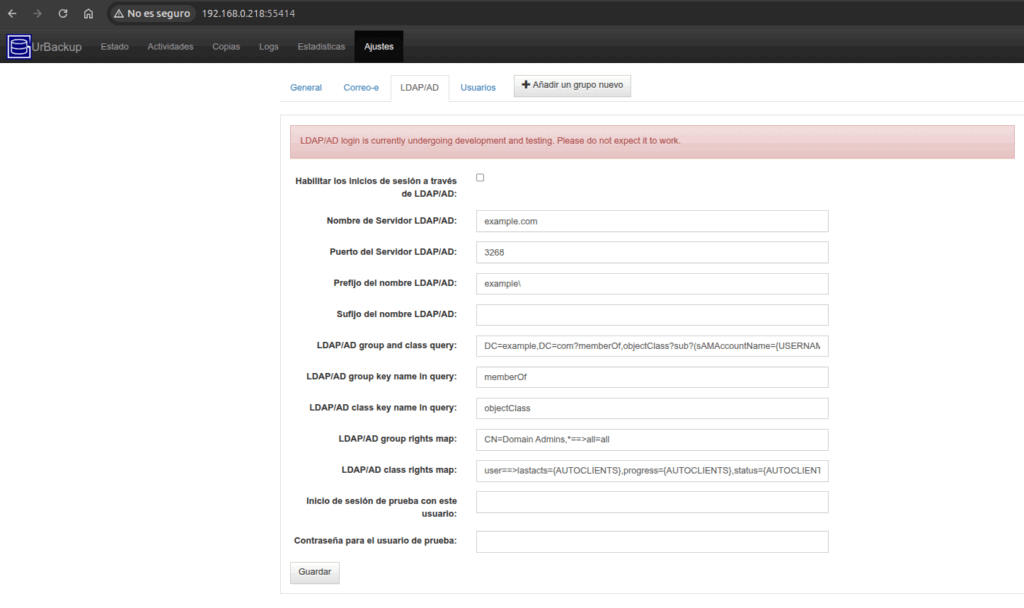Viewport: 1024px width, 608px height.
Task: Click the browser forward arrow
Action: coord(38,14)
